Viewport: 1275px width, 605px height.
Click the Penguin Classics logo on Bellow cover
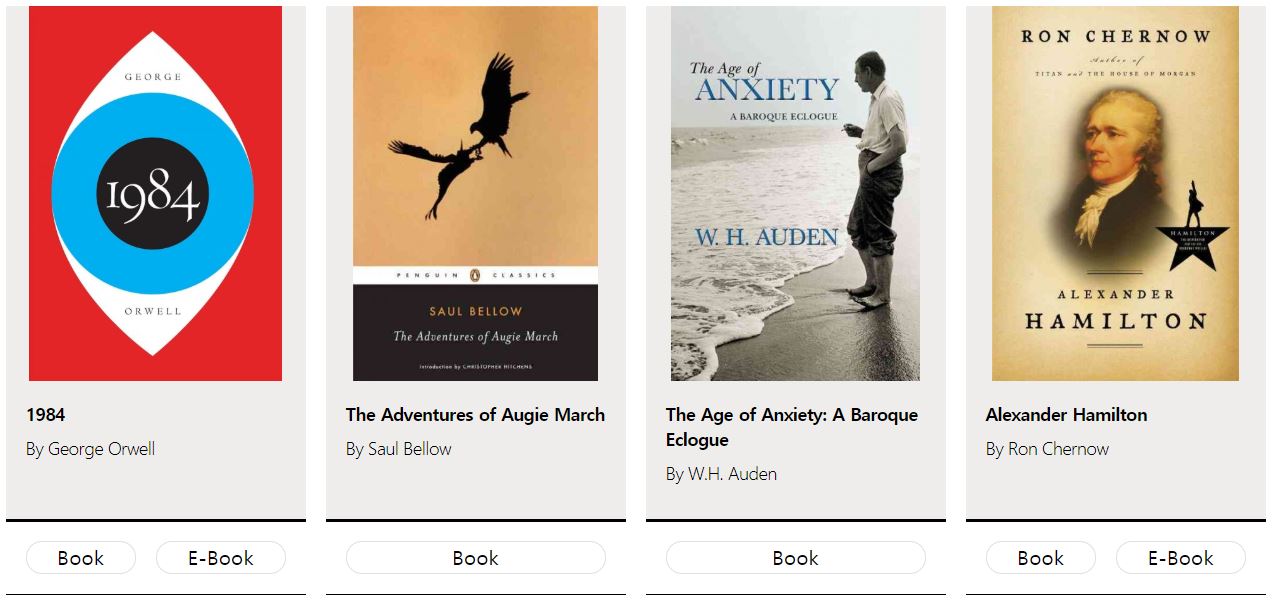tap(475, 275)
